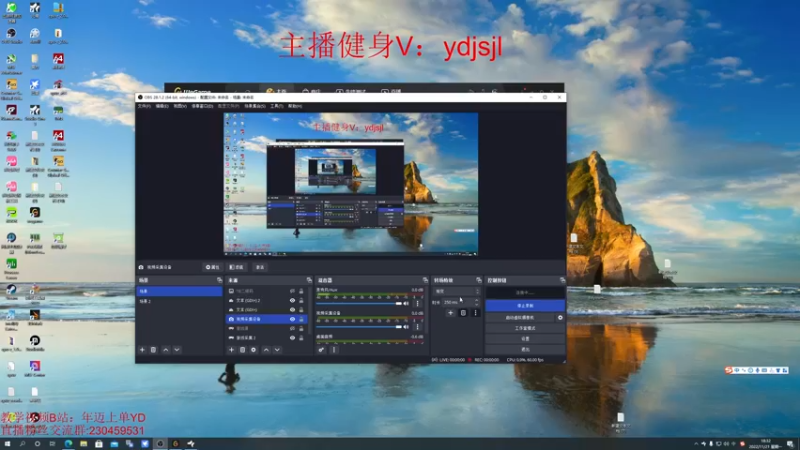Select the first scene in Scenes list
This screenshot has height=450, width=800.
(179, 291)
